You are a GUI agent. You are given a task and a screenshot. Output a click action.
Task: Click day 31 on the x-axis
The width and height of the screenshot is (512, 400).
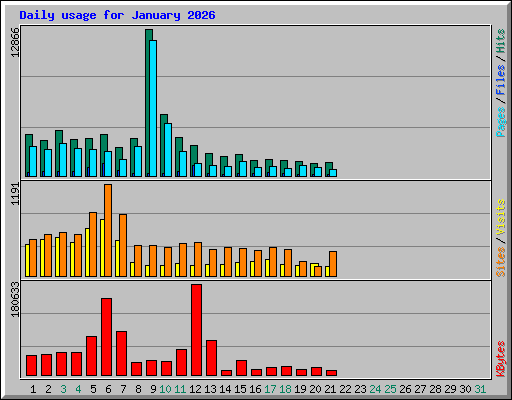click(480, 389)
